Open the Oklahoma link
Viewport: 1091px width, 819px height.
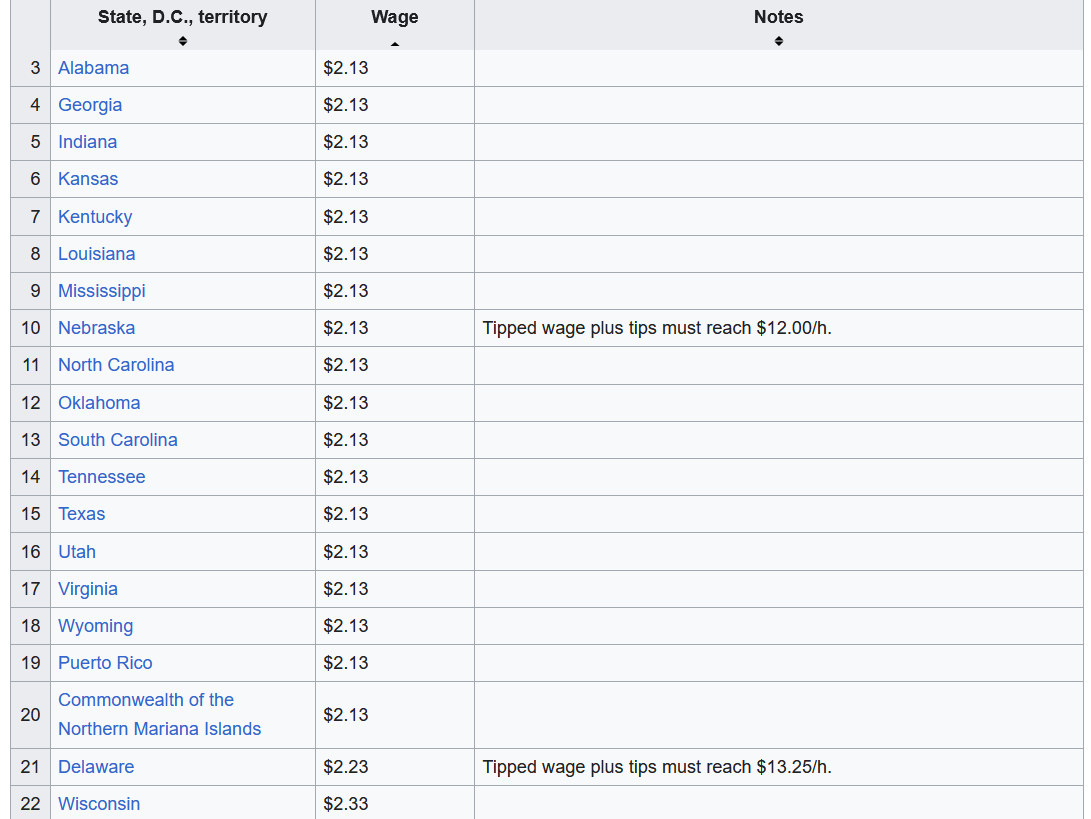point(99,403)
